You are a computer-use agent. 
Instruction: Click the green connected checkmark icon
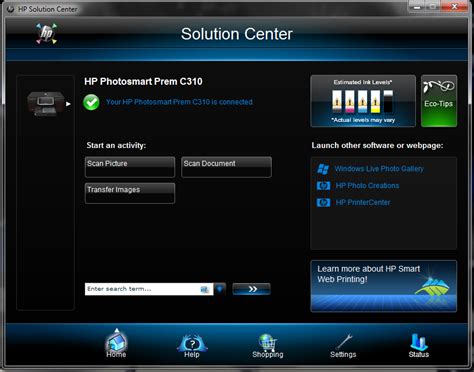coord(91,102)
